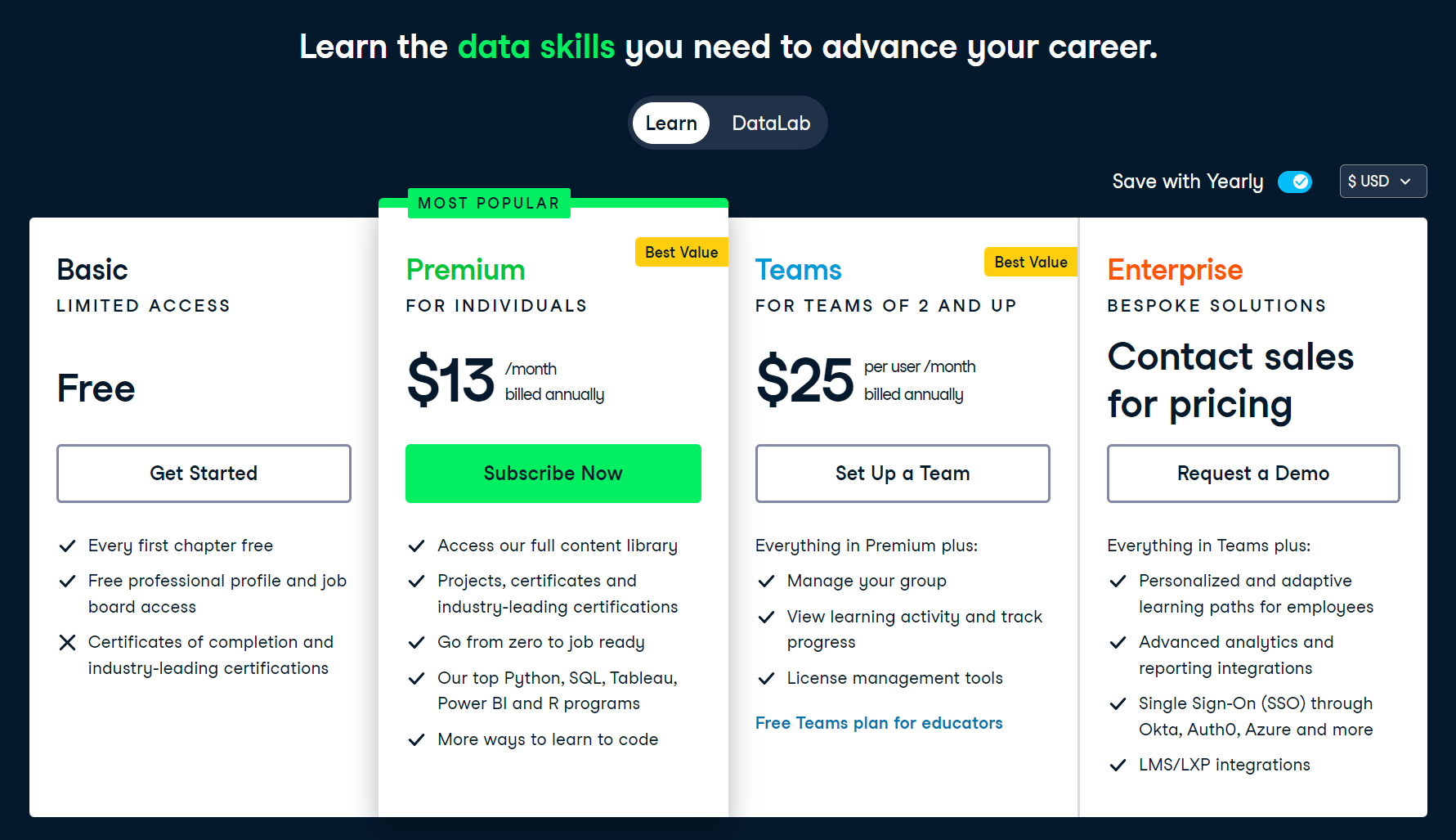Click the MOST POPULAR banner on Premium
The height and width of the screenshot is (840, 1456).
click(488, 203)
